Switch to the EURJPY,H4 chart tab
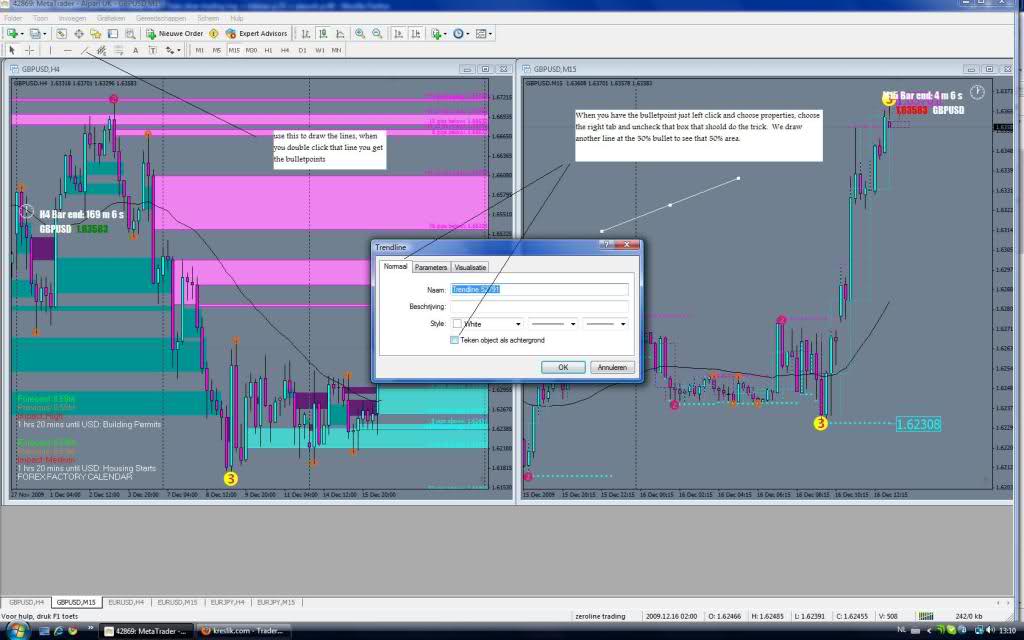 click(x=227, y=602)
